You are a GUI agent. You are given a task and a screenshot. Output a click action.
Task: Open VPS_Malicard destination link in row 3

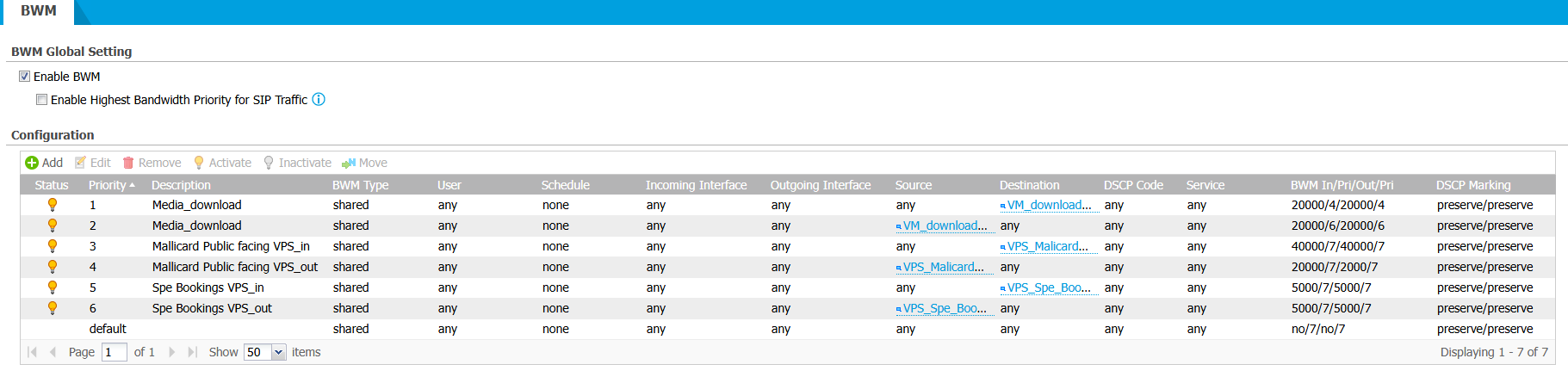(1049, 246)
